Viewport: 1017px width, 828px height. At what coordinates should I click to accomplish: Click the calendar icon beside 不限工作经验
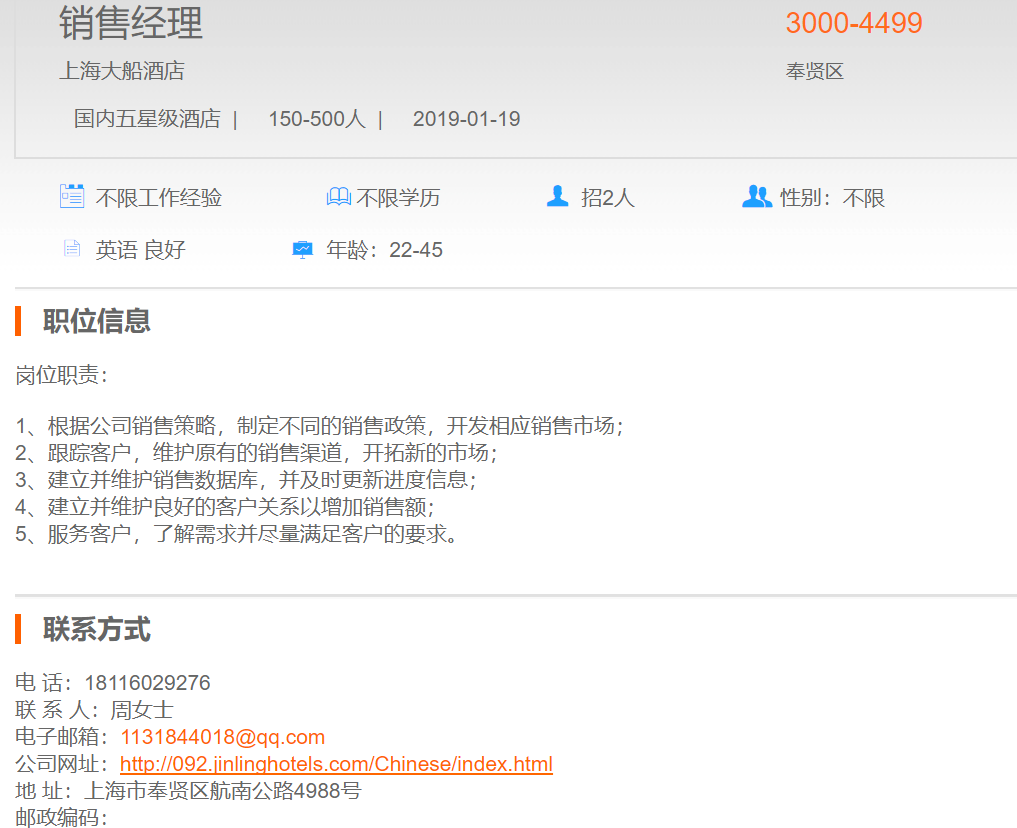pos(71,196)
